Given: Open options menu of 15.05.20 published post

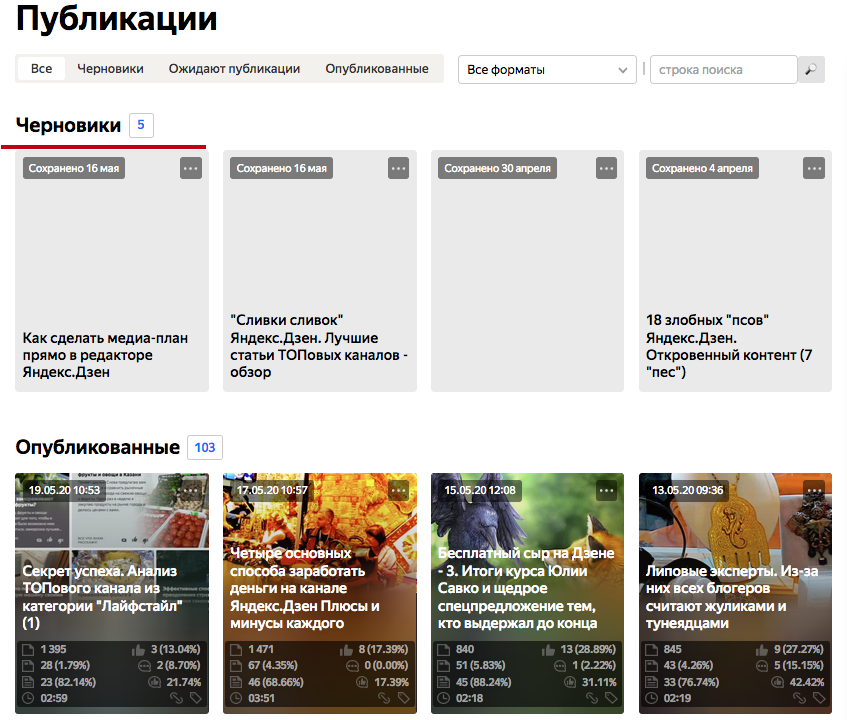Looking at the screenshot, I should (x=606, y=490).
